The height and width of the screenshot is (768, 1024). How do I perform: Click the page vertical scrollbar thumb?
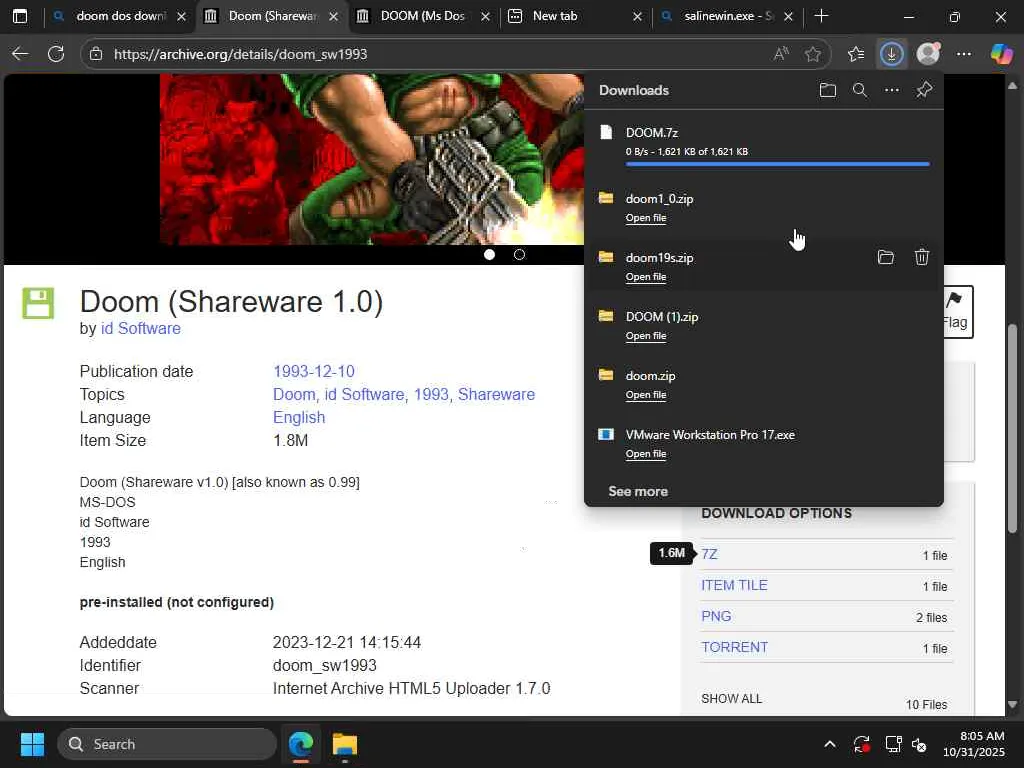(x=1012, y=428)
